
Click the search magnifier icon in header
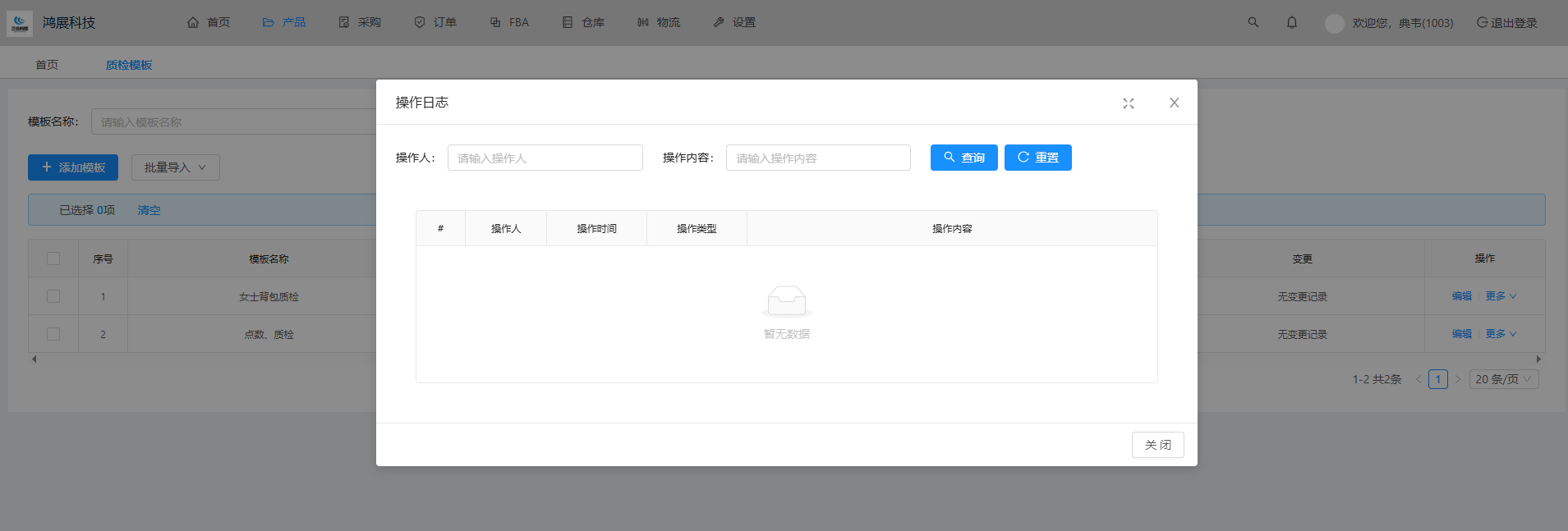(x=1253, y=22)
